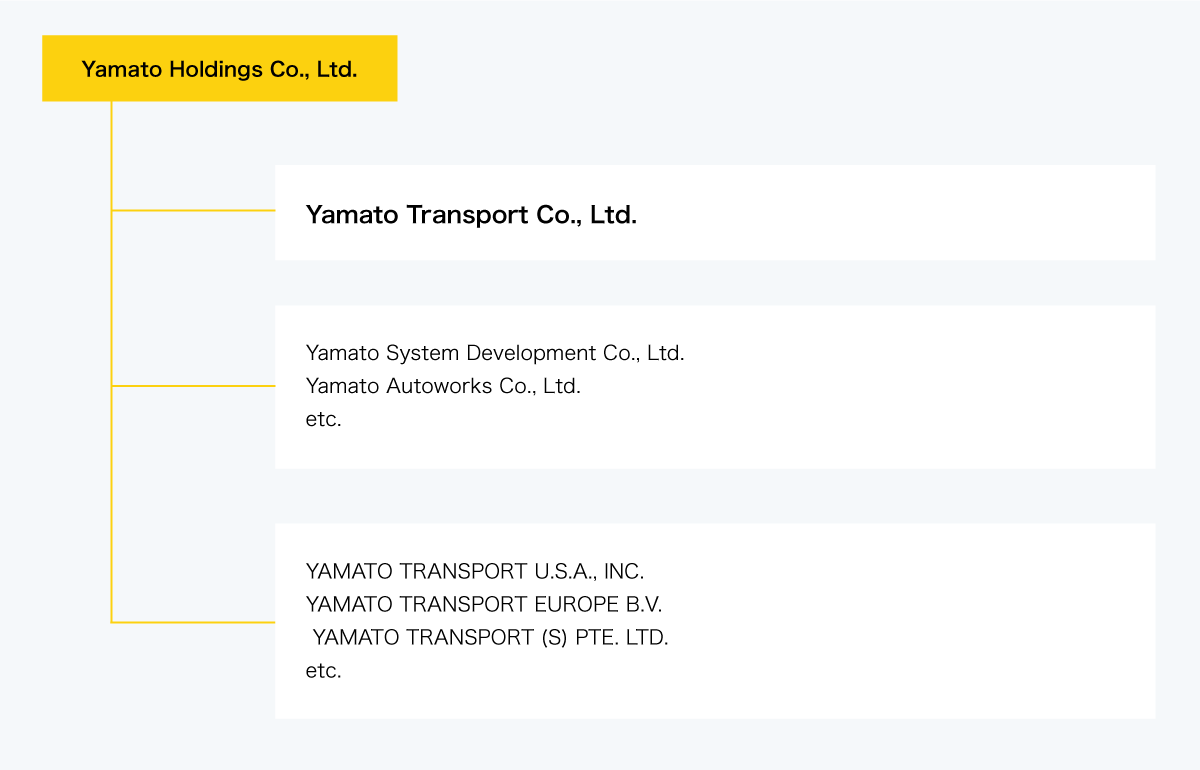Click yellow fill left of "Yamato Holdings" text

[61, 69]
